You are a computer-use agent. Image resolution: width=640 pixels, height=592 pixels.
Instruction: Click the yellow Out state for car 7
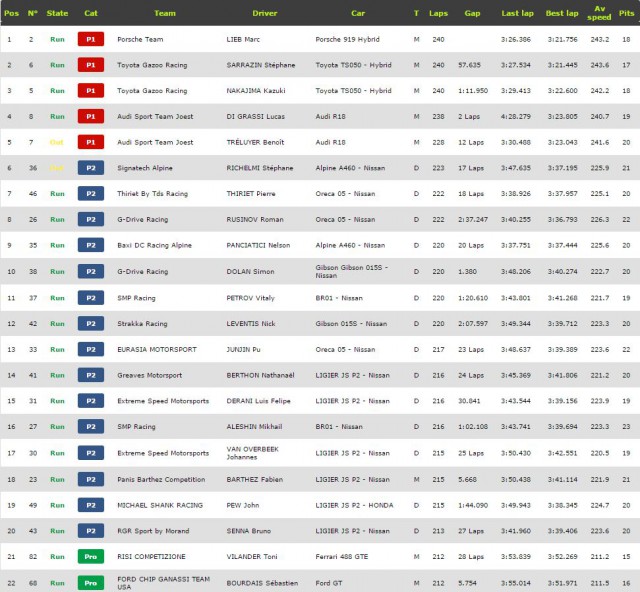click(x=57, y=142)
